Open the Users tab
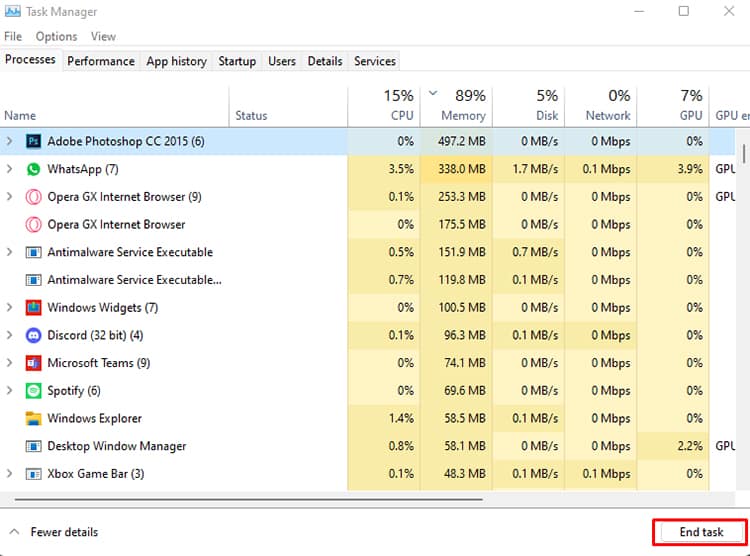Screen dimensions: 750x556 [282, 61]
